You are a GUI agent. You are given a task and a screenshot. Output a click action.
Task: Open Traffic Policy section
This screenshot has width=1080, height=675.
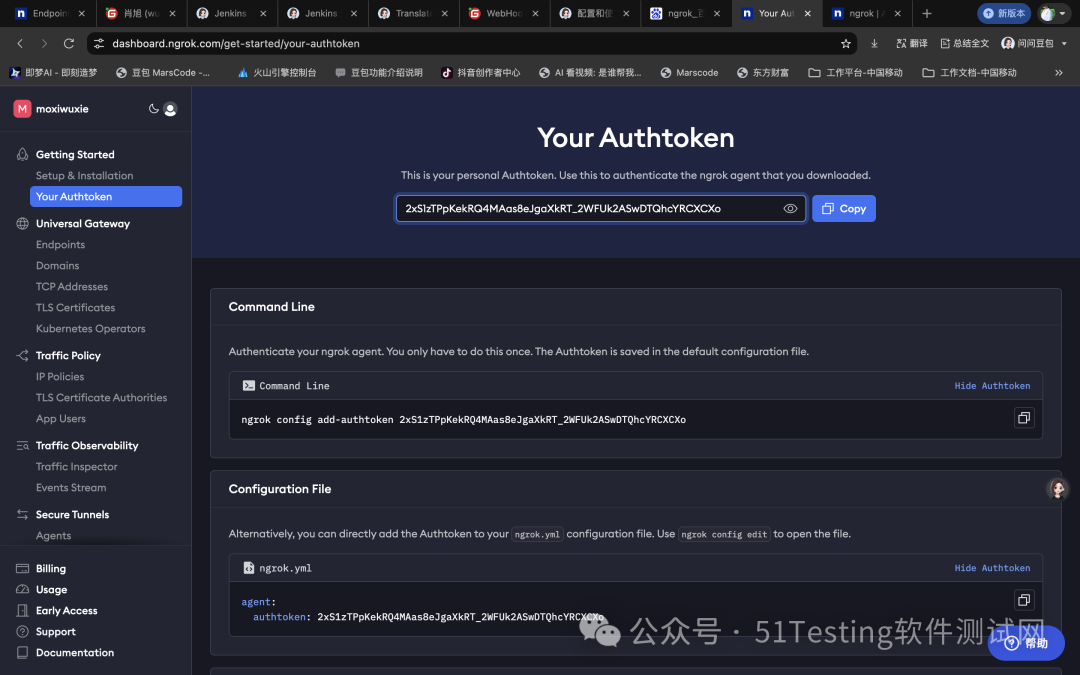pyautogui.click(x=68, y=355)
